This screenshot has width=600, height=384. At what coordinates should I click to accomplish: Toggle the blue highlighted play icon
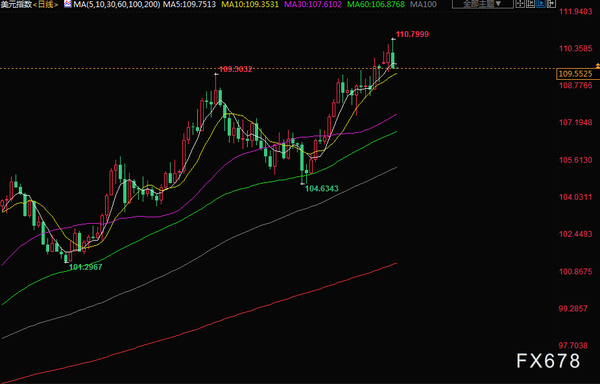click(541, 4)
